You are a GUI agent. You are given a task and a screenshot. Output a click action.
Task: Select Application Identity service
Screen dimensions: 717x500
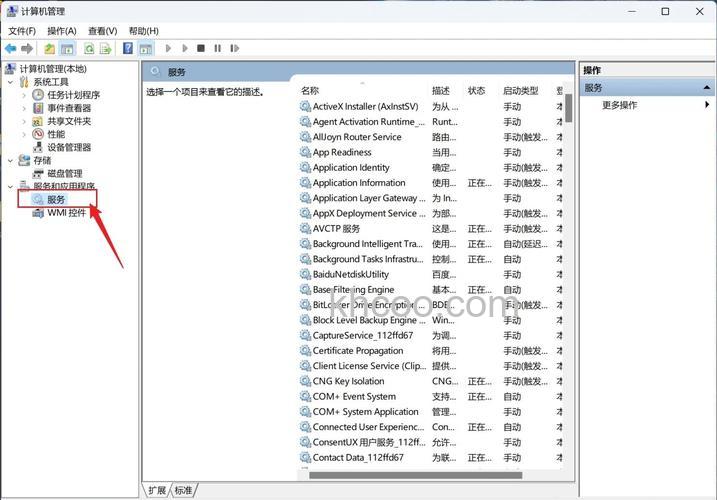coord(351,167)
